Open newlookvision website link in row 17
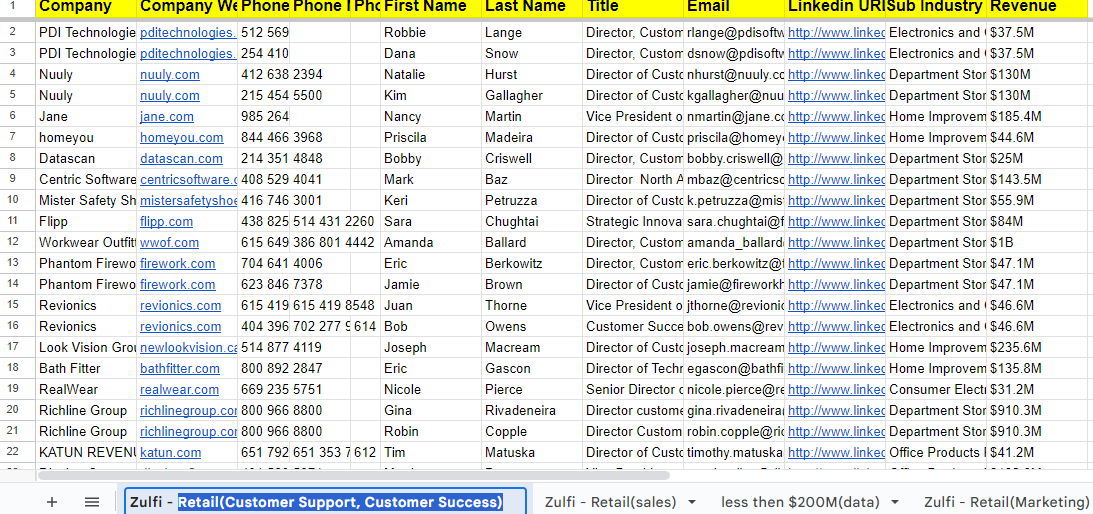The width and height of the screenshot is (1093, 514). (188, 347)
